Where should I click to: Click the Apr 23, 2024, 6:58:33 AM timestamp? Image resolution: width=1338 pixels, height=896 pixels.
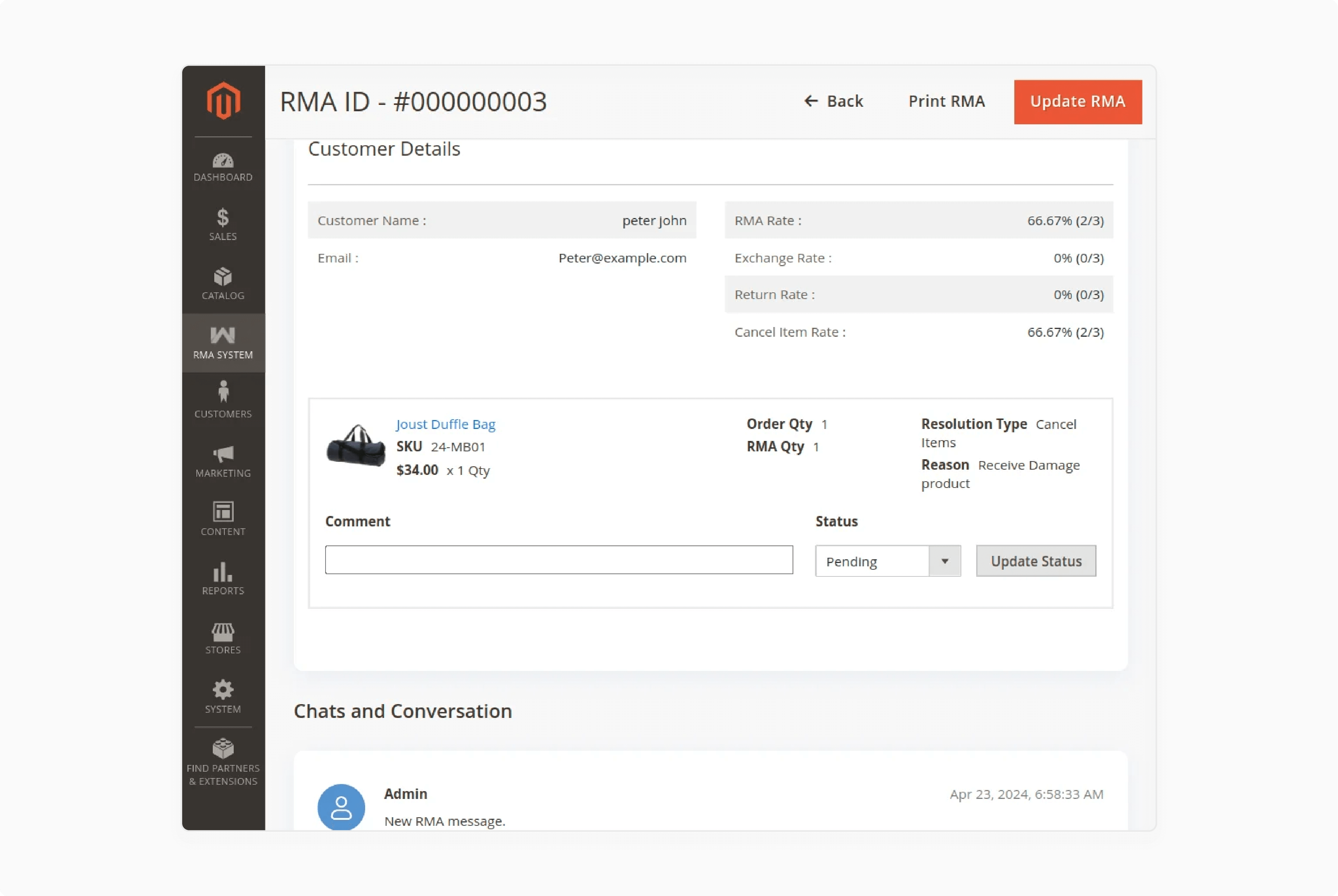pyautogui.click(x=1026, y=794)
